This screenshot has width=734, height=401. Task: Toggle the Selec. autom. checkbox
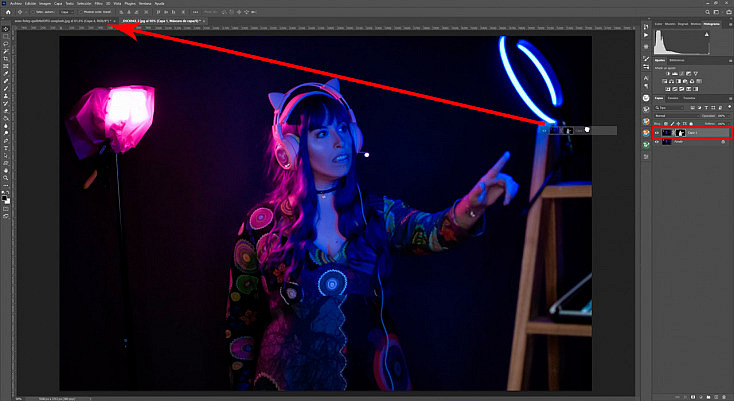(33, 12)
